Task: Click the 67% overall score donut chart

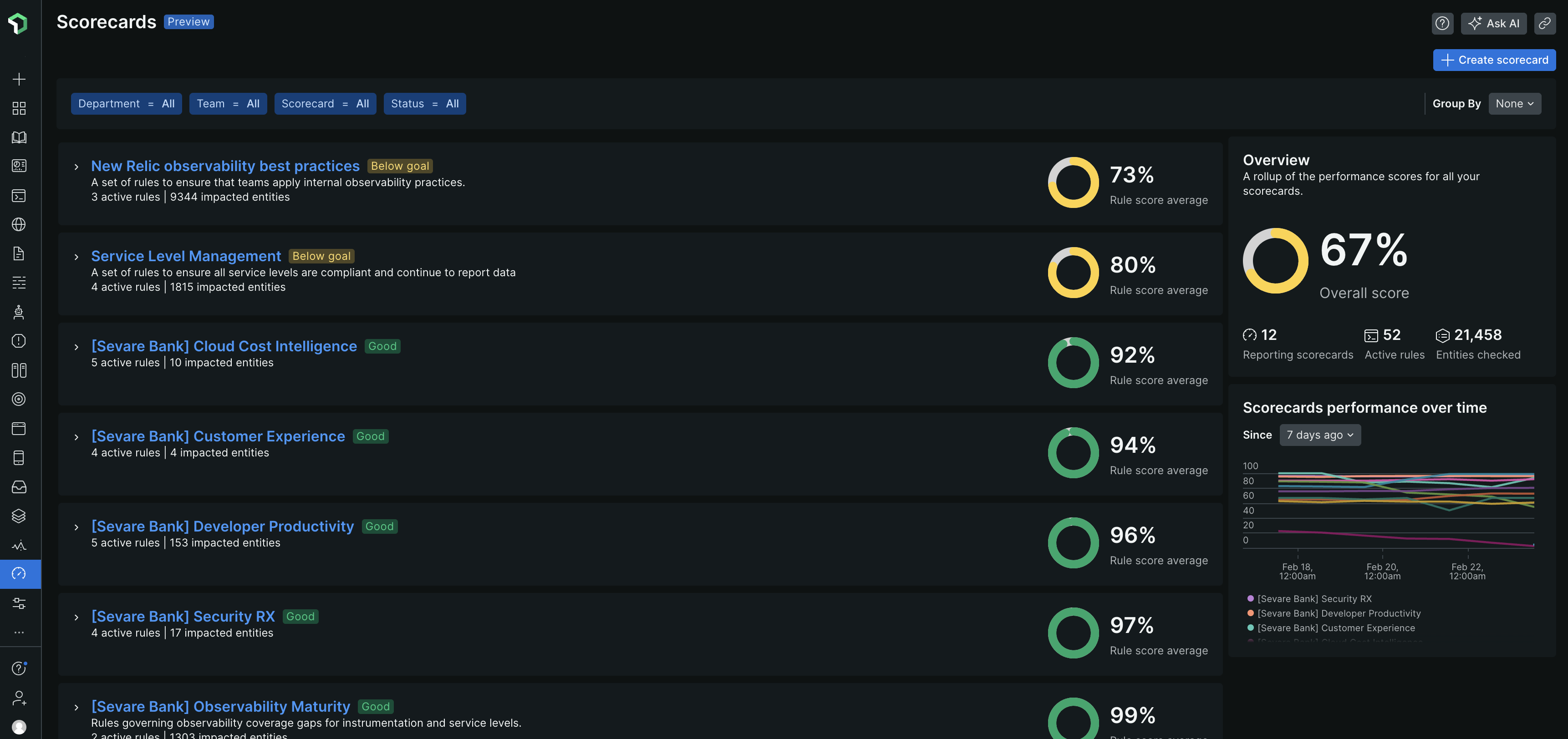Action: coord(1275,261)
